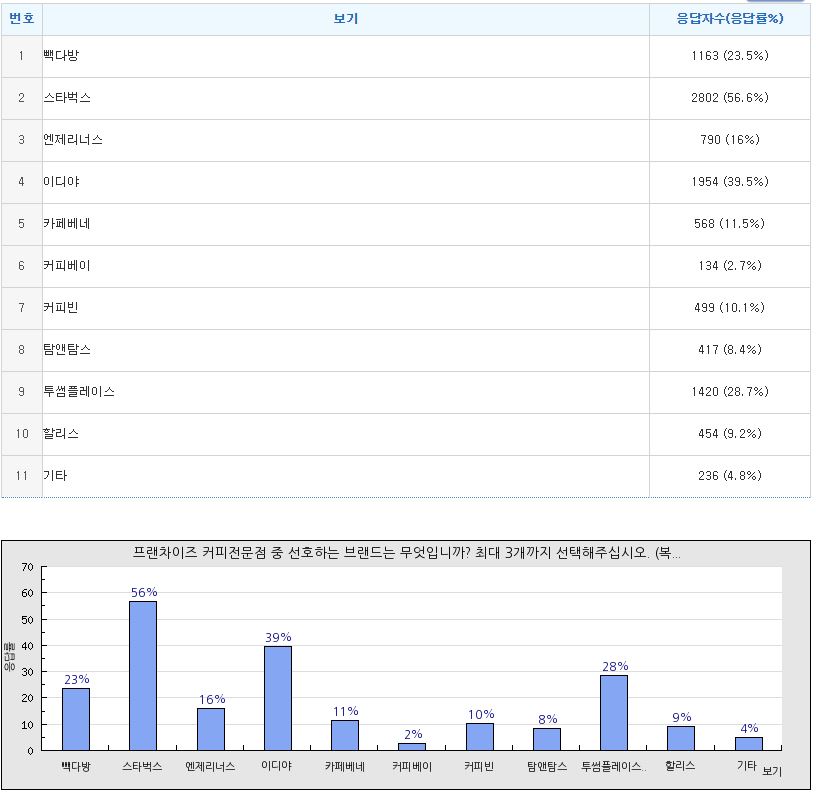Click the value 568 (11.5%)
The height and width of the screenshot is (793, 816).
[730, 224]
